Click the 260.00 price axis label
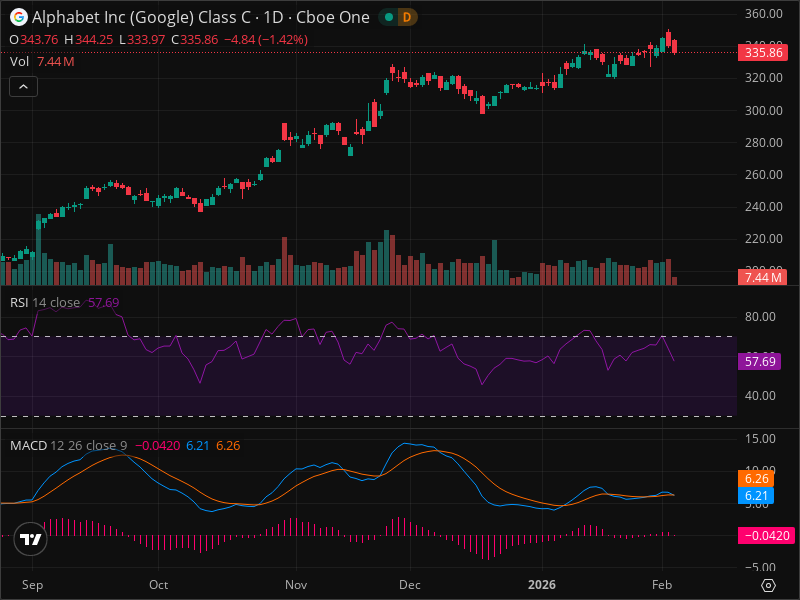Screen dimensions: 800x600 [764, 175]
